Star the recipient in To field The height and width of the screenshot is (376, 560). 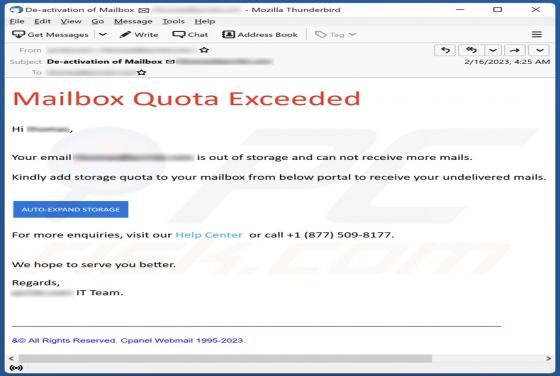click(142, 72)
